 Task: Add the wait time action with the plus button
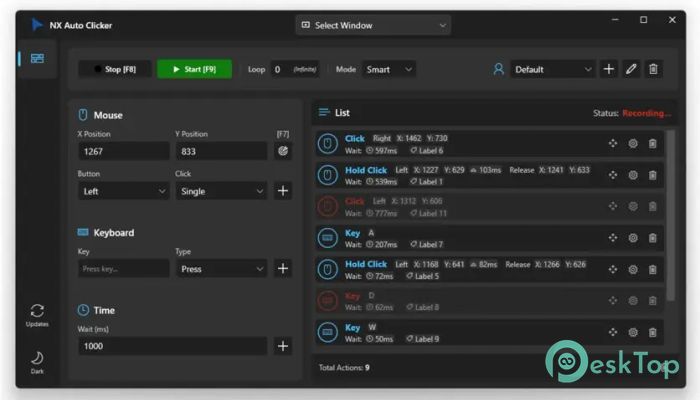[x=283, y=346]
